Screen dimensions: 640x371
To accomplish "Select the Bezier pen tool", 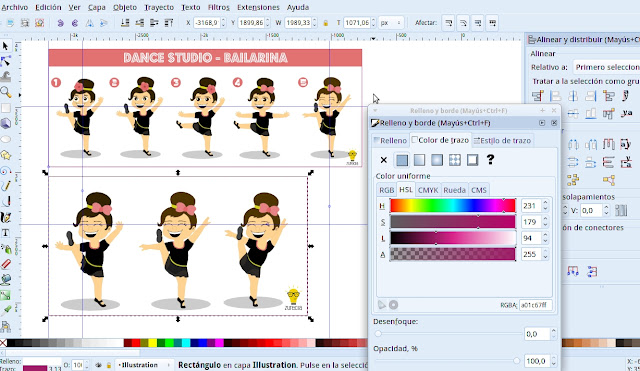I will point(5,202).
